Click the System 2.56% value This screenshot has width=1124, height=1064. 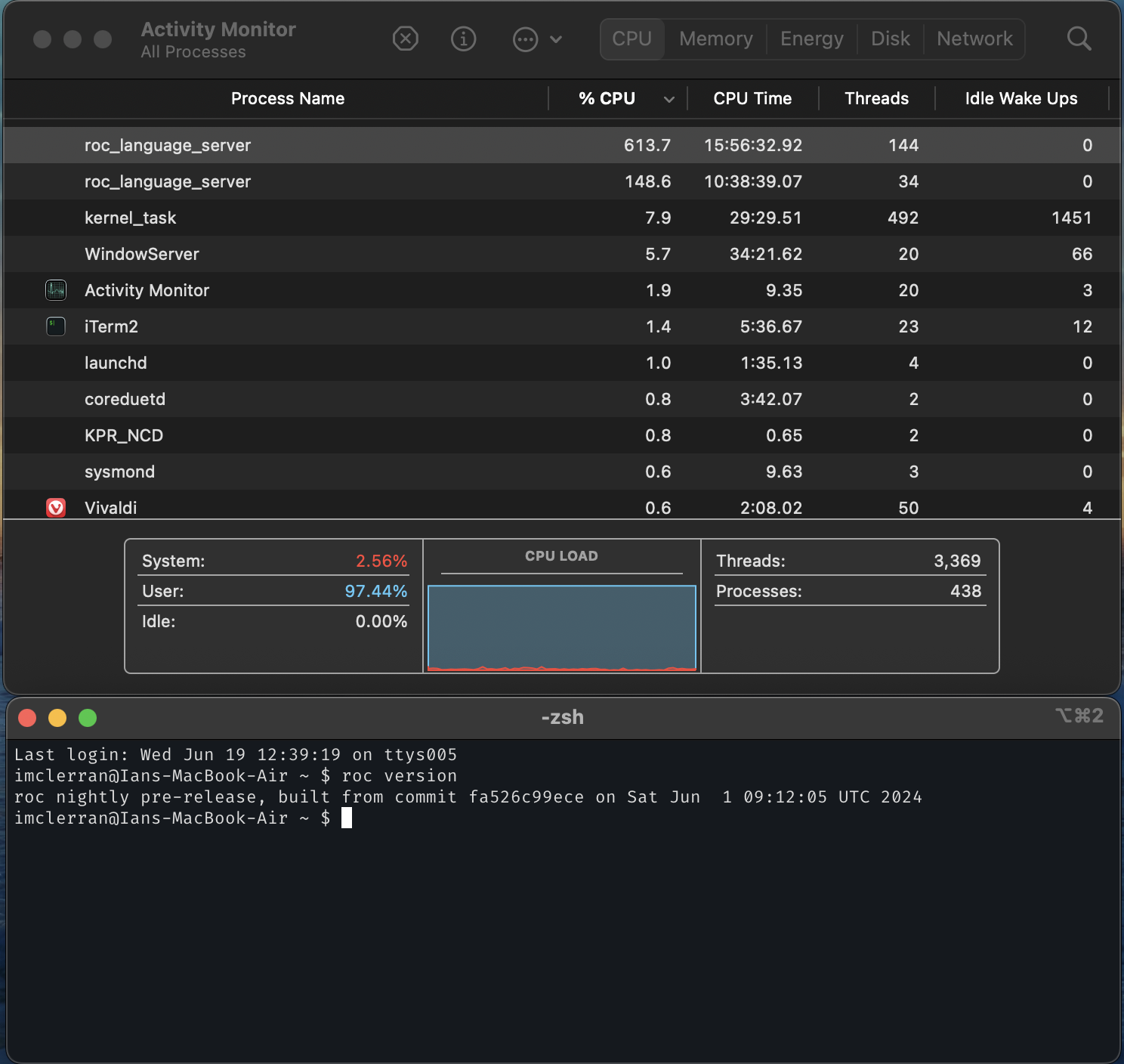click(x=381, y=561)
